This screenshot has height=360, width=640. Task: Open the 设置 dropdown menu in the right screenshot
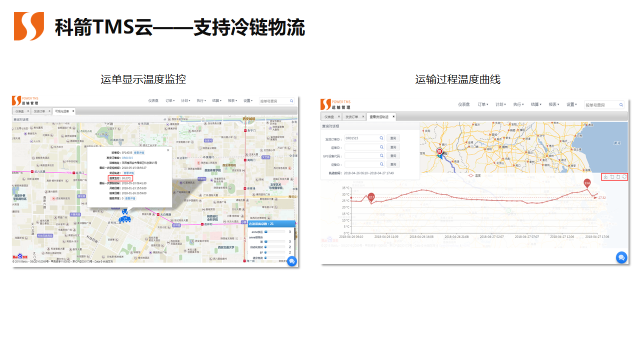[571, 104]
